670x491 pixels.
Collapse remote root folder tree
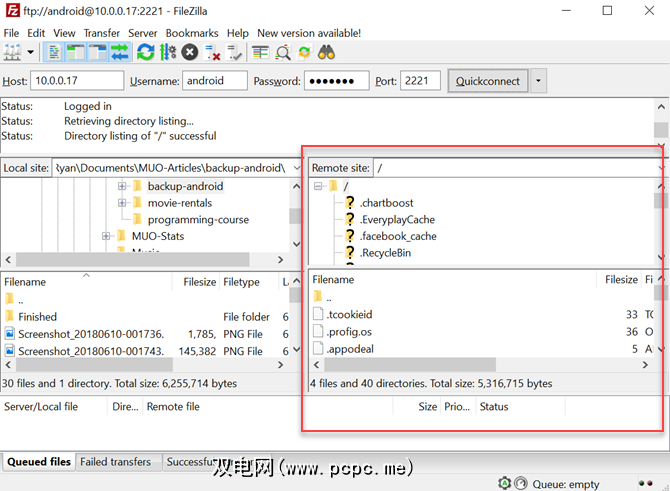click(318, 186)
